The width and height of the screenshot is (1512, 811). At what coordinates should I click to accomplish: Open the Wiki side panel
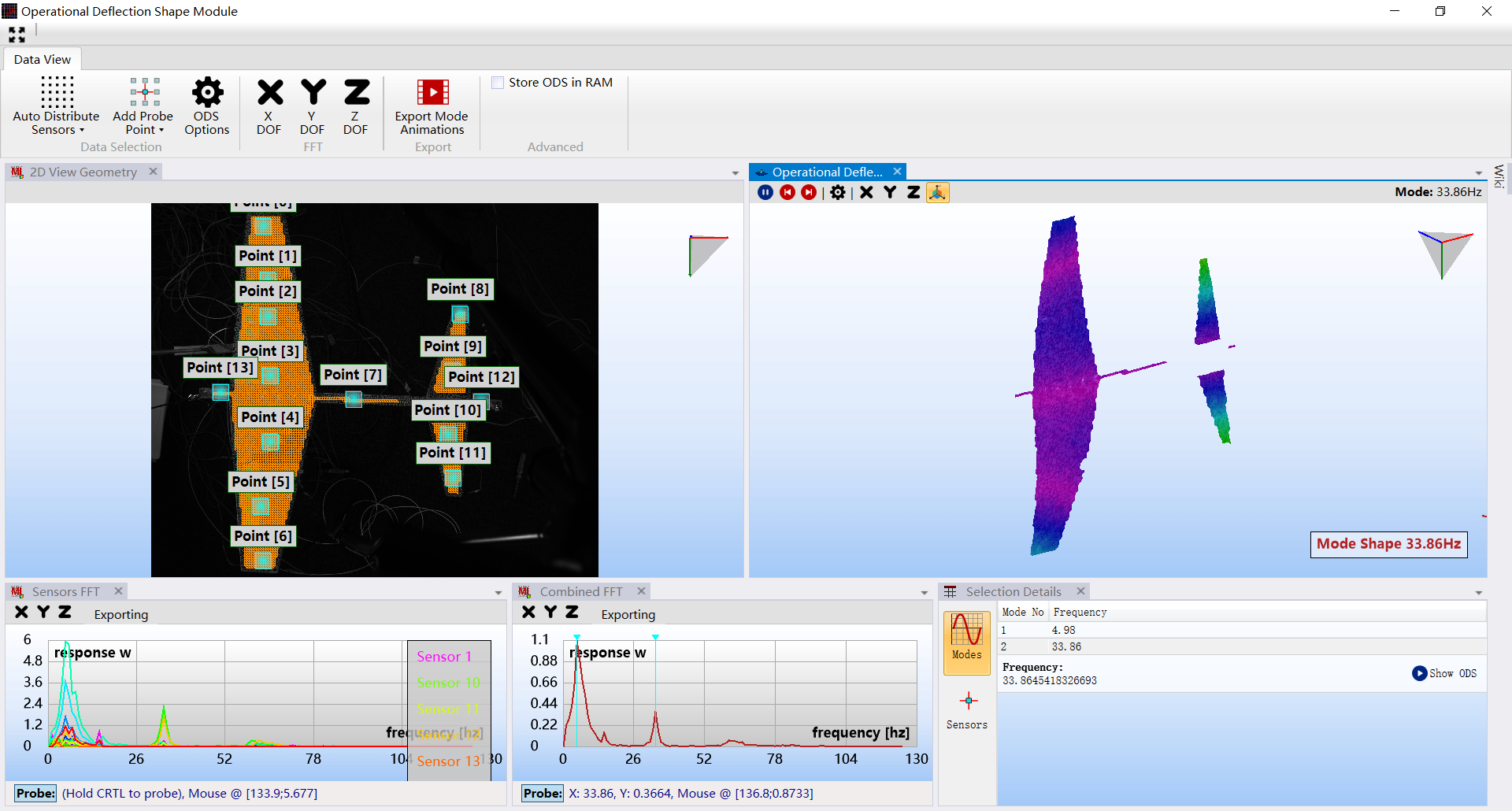click(1499, 176)
